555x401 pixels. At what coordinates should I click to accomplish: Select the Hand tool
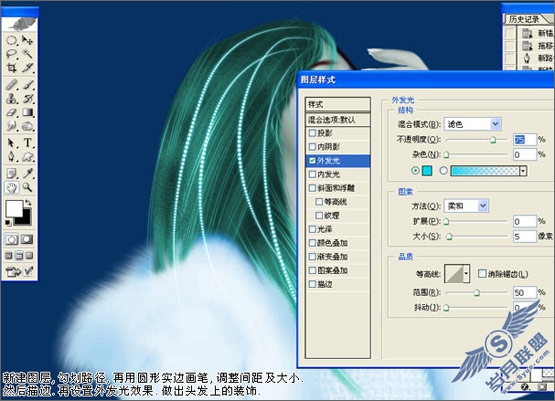pyautogui.click(x=11, y=187)
